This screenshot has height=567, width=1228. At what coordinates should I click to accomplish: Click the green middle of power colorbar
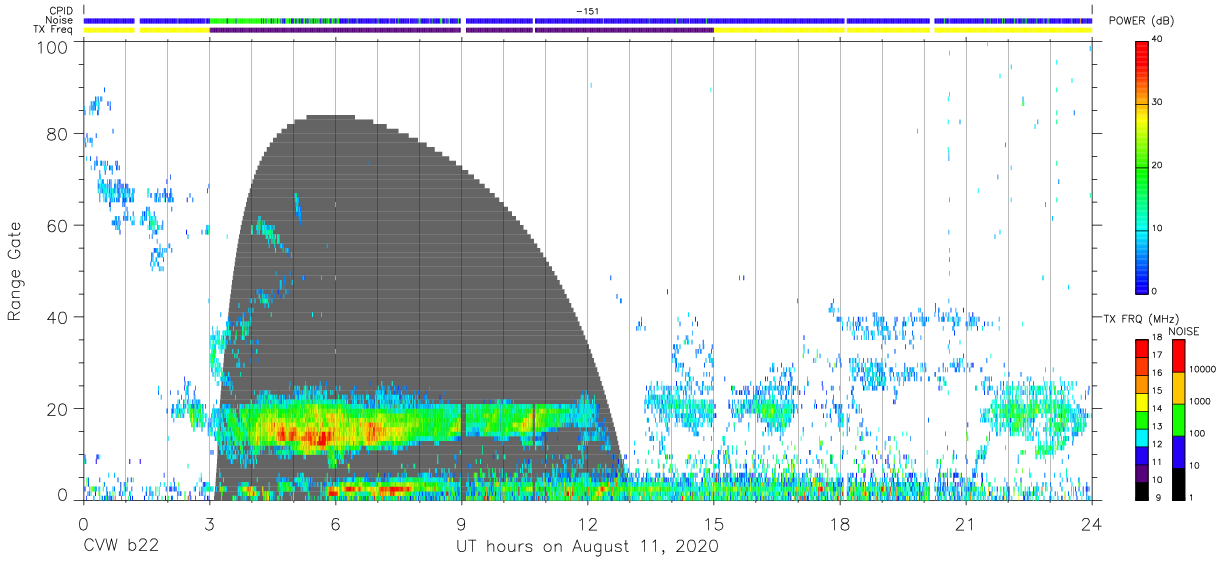click(1141, 170)
